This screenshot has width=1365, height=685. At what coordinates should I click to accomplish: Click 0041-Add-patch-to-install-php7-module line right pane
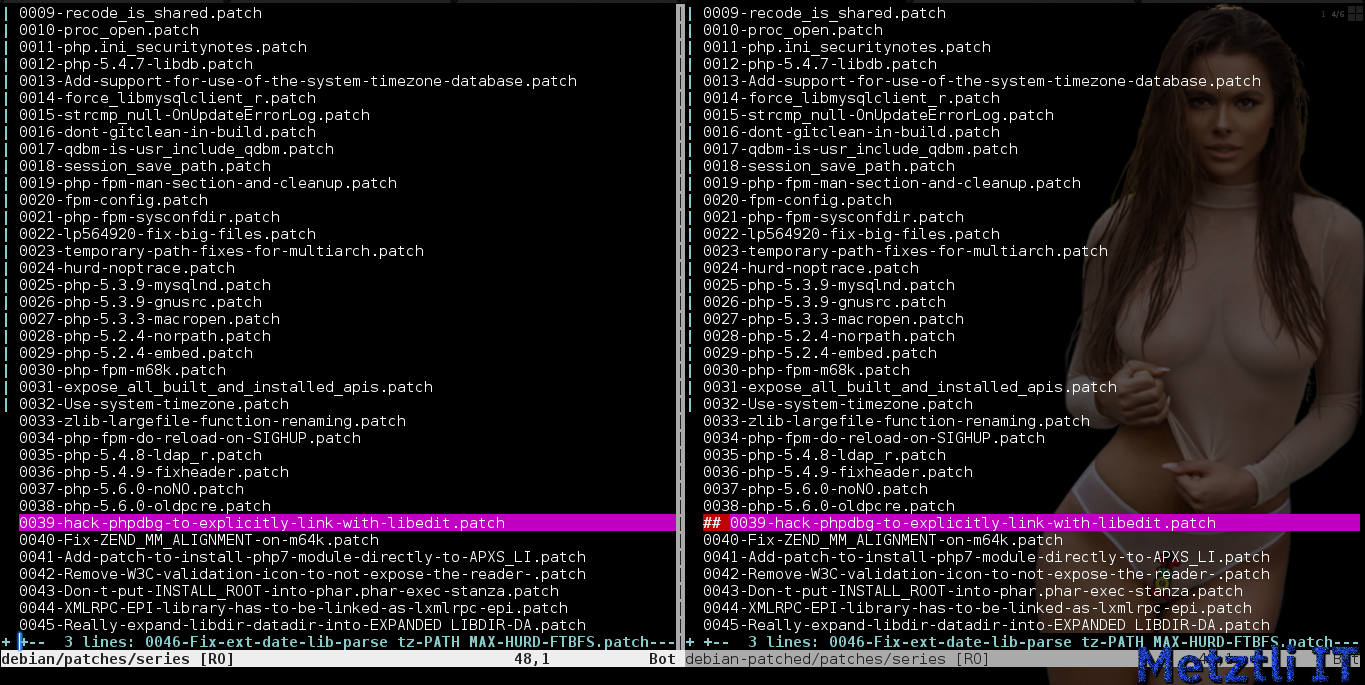click(986, 557)
